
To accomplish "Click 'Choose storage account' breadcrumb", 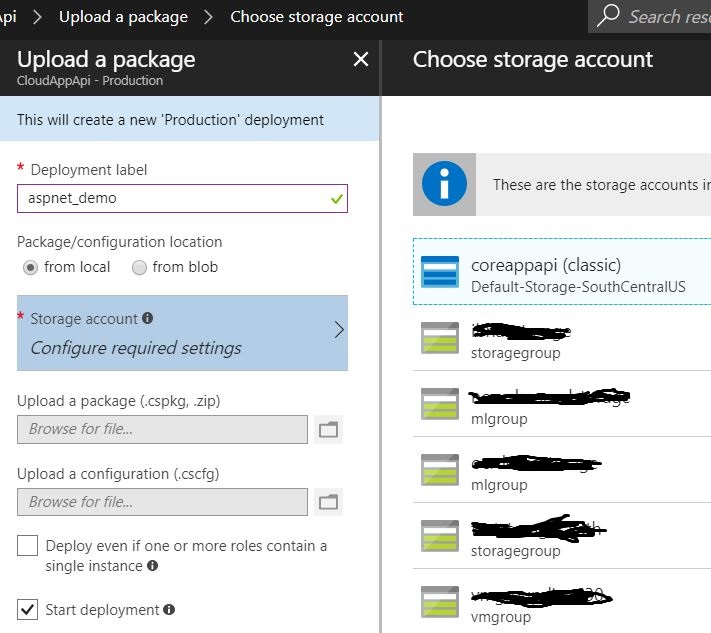I will (x=317, y=17).
